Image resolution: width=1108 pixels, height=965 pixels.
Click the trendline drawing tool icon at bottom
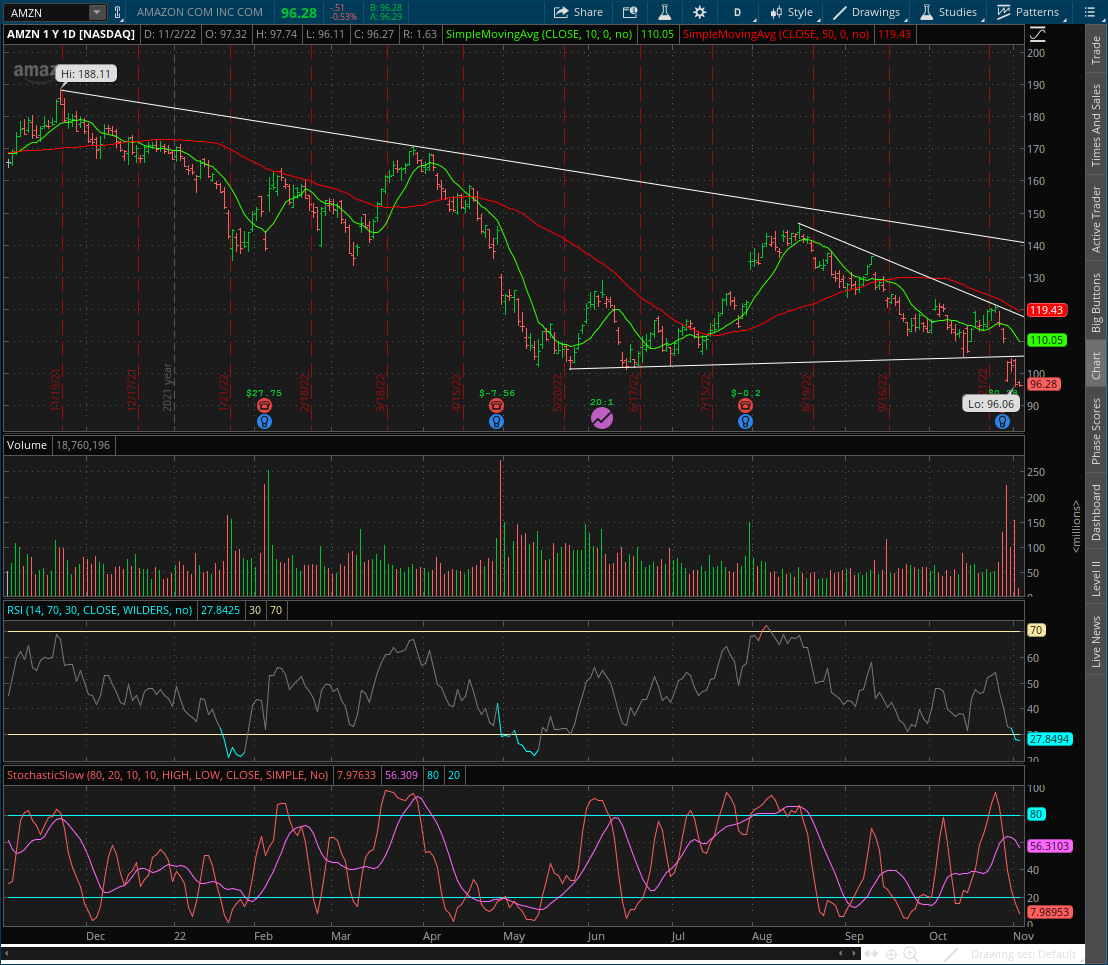click(x=951, y=954)
